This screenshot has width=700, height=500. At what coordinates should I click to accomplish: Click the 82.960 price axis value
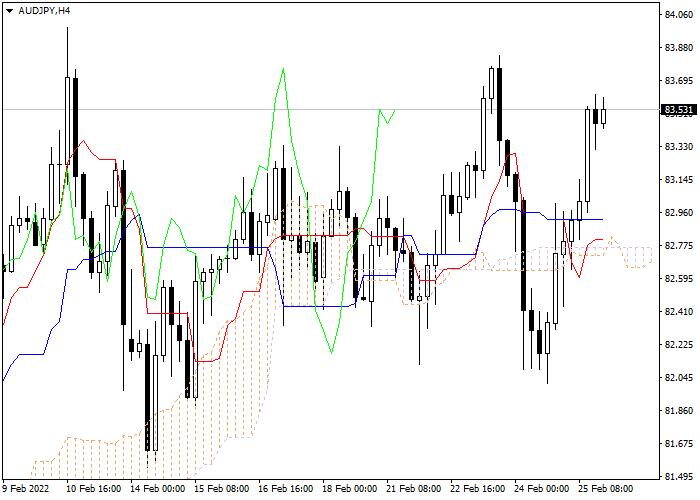(679, 213)
